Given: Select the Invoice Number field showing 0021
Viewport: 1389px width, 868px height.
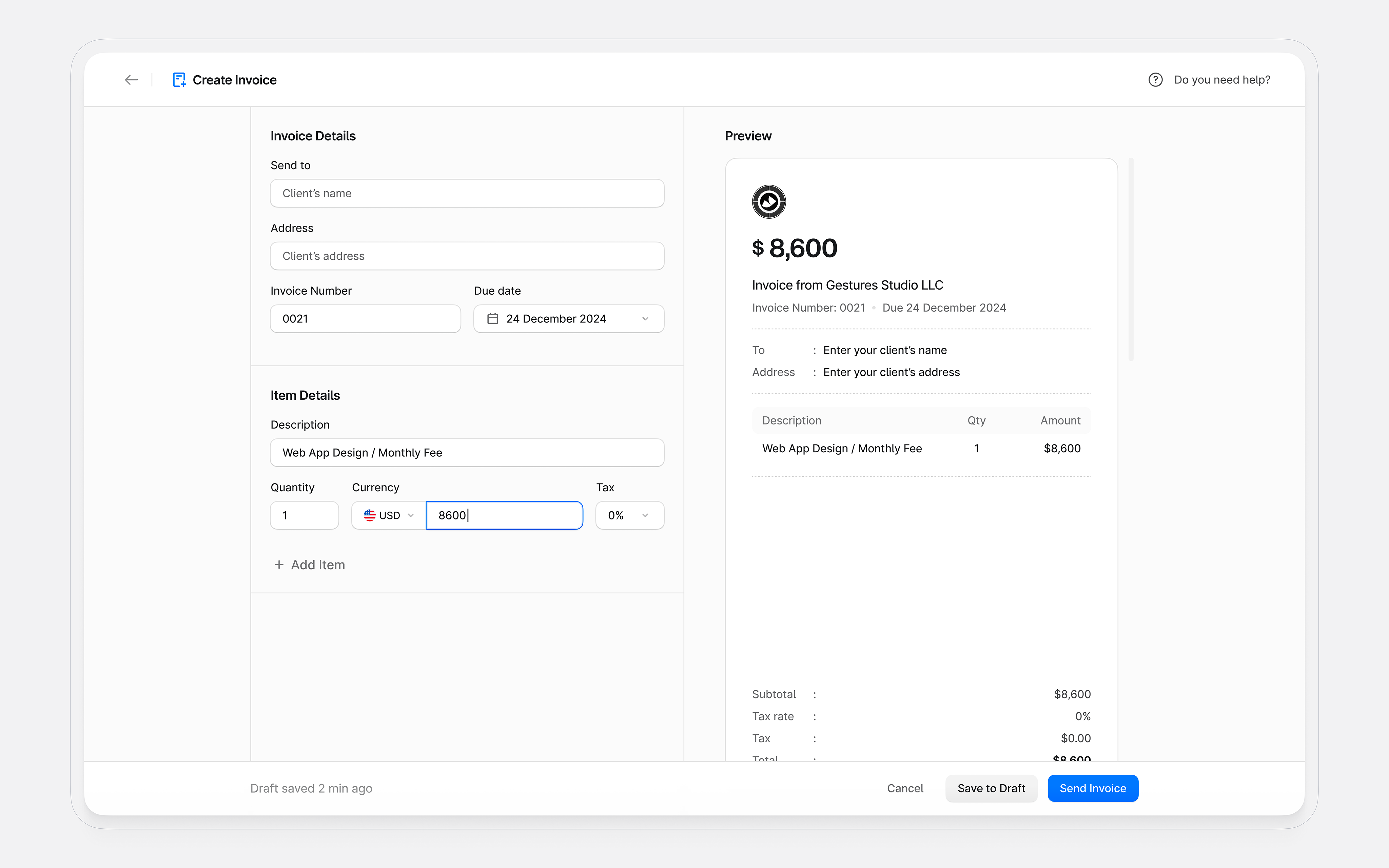Looking at the screenshot, I should (365, 319).
